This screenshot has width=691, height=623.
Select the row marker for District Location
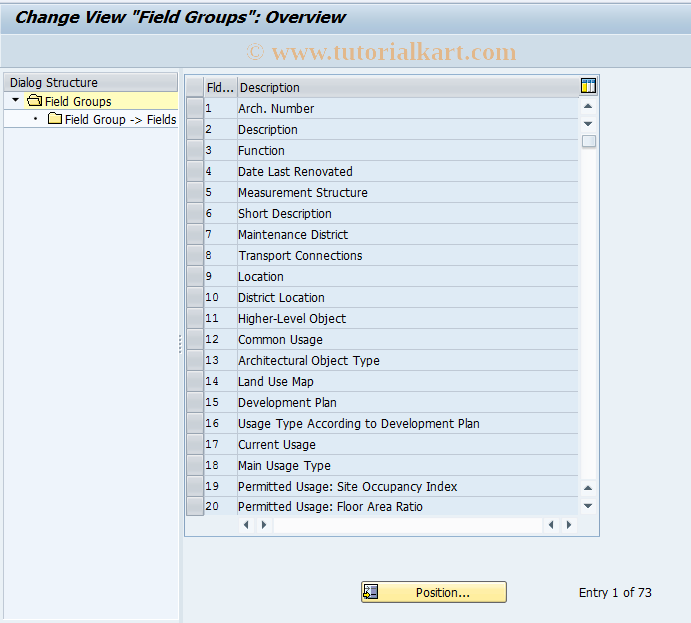(x=195, y=297)
